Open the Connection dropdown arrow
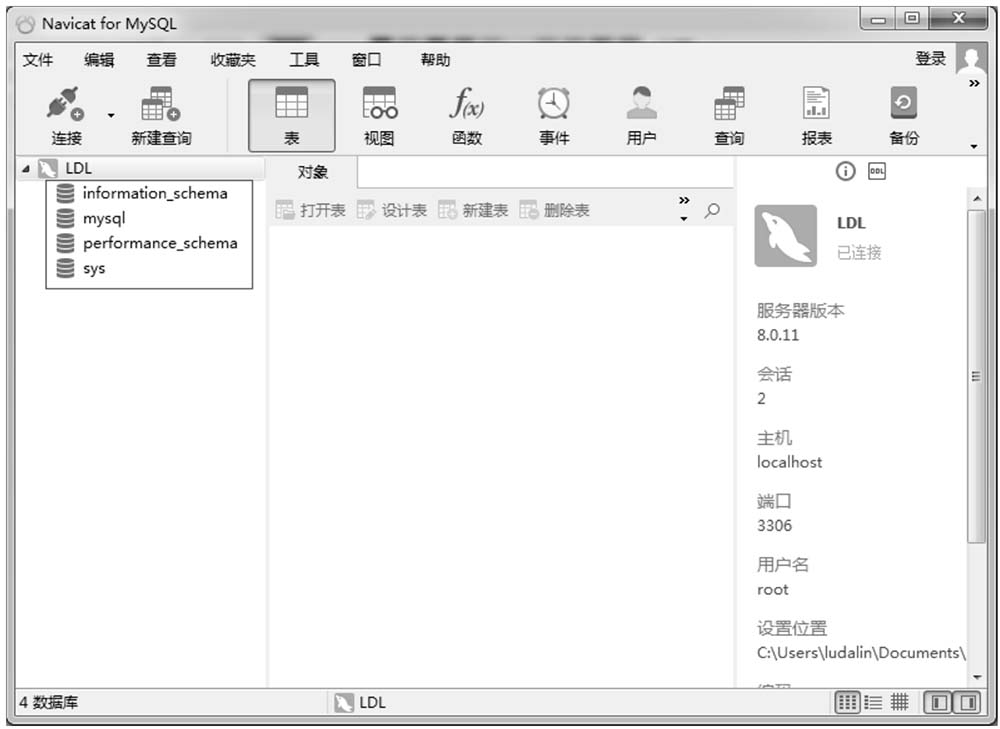 [111, 115]
